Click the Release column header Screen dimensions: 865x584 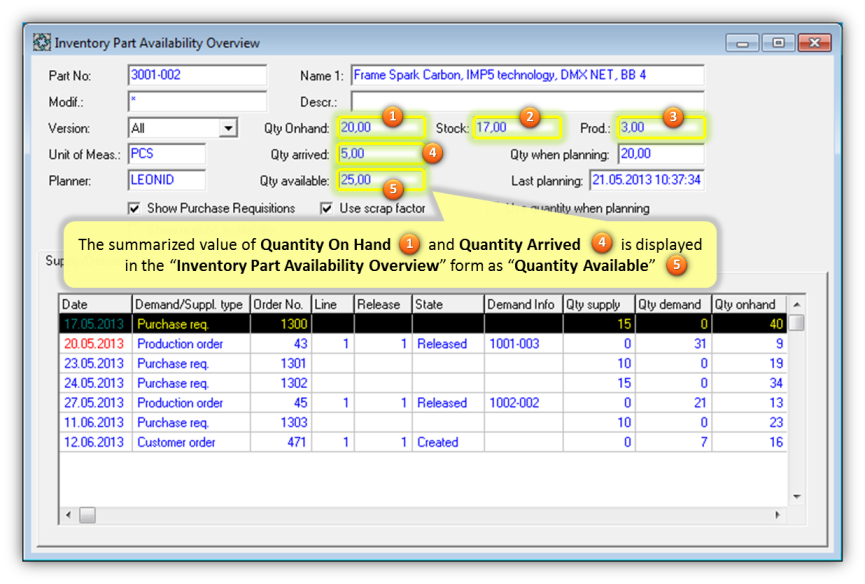point(383,304)
